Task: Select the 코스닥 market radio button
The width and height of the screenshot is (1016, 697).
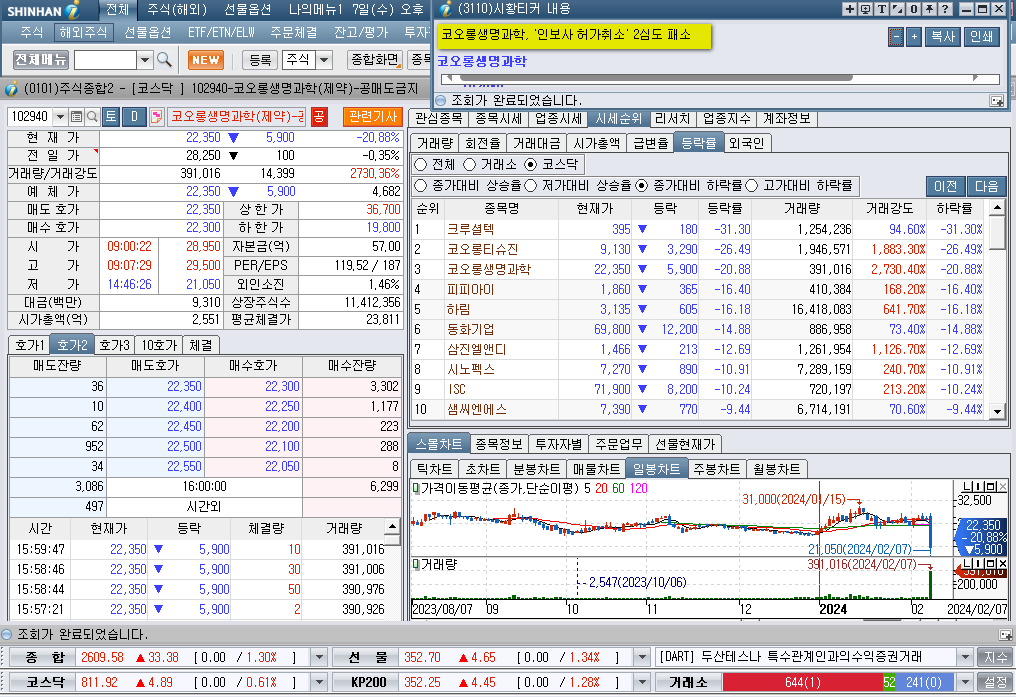Action: coord(531,165)
